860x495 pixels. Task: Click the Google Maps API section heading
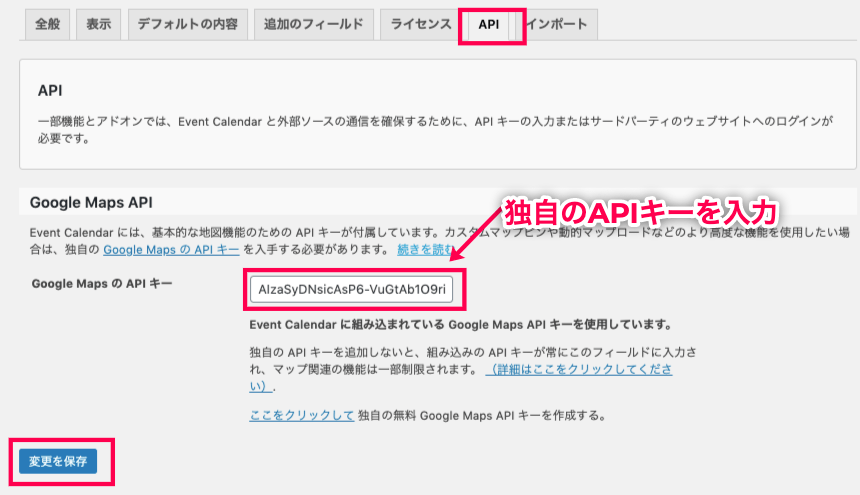coord(90,202)
